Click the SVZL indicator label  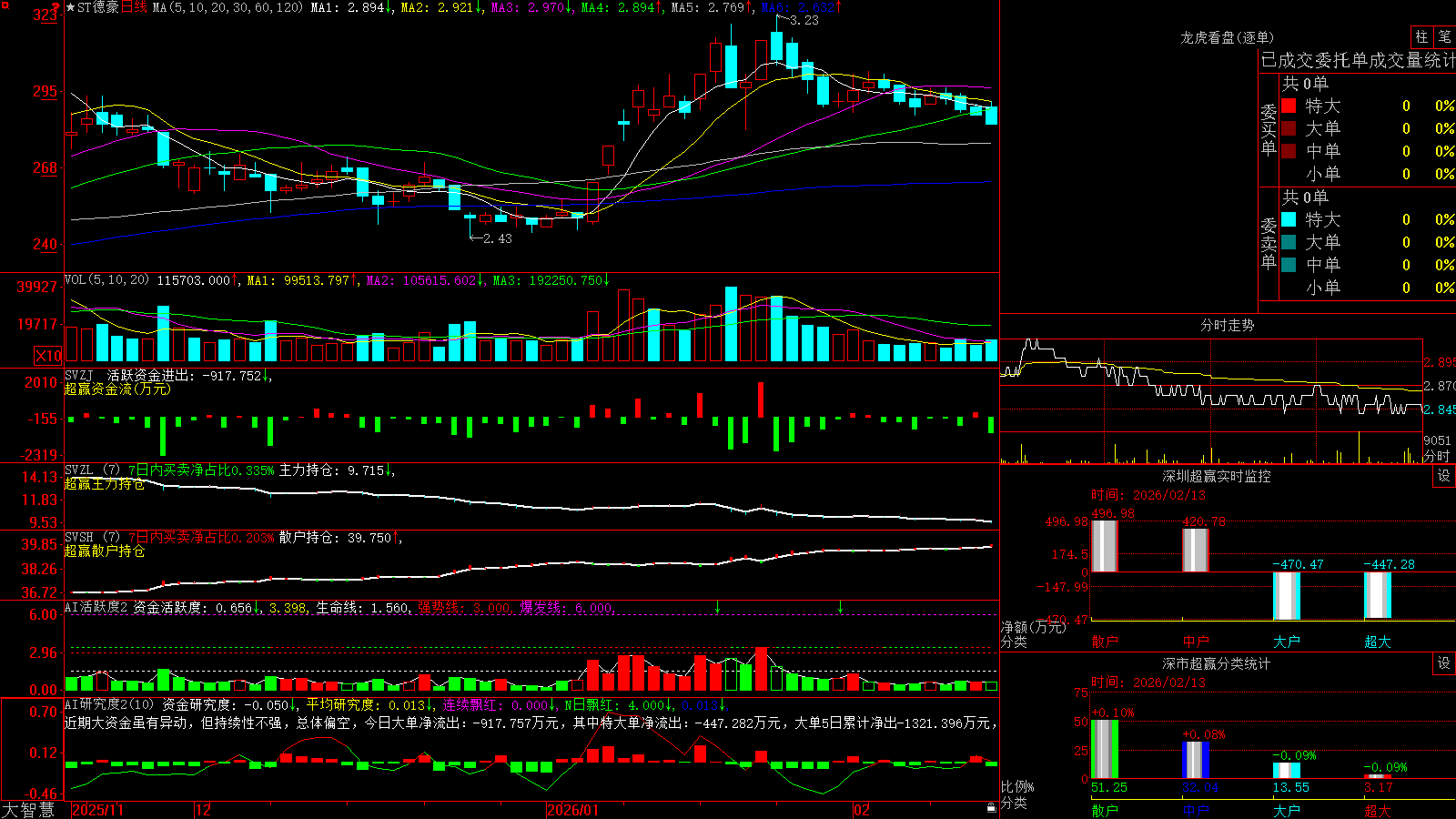coord(79,470)
